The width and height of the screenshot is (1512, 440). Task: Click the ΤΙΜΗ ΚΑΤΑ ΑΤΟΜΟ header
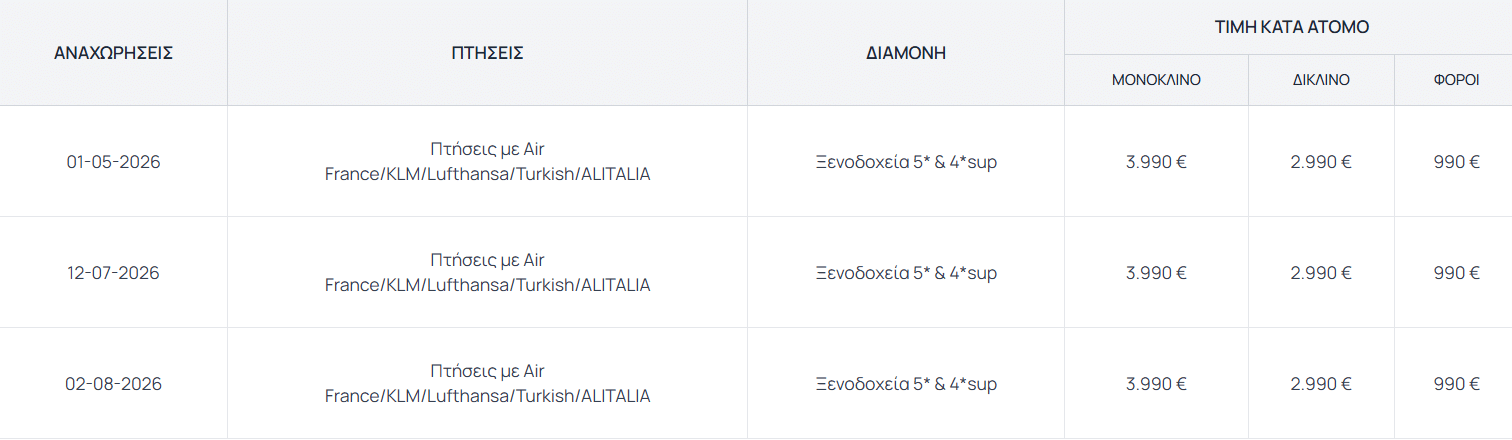click(1292, 27)
